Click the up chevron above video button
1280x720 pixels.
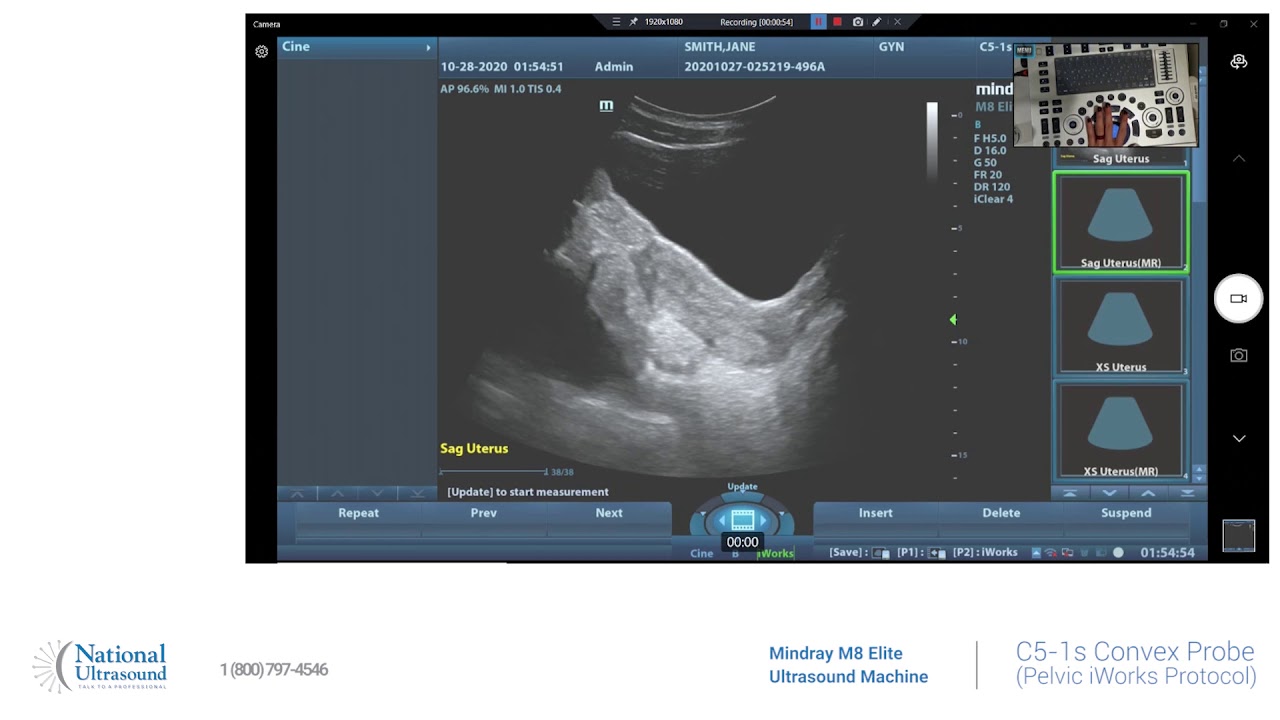(1239, 158)
